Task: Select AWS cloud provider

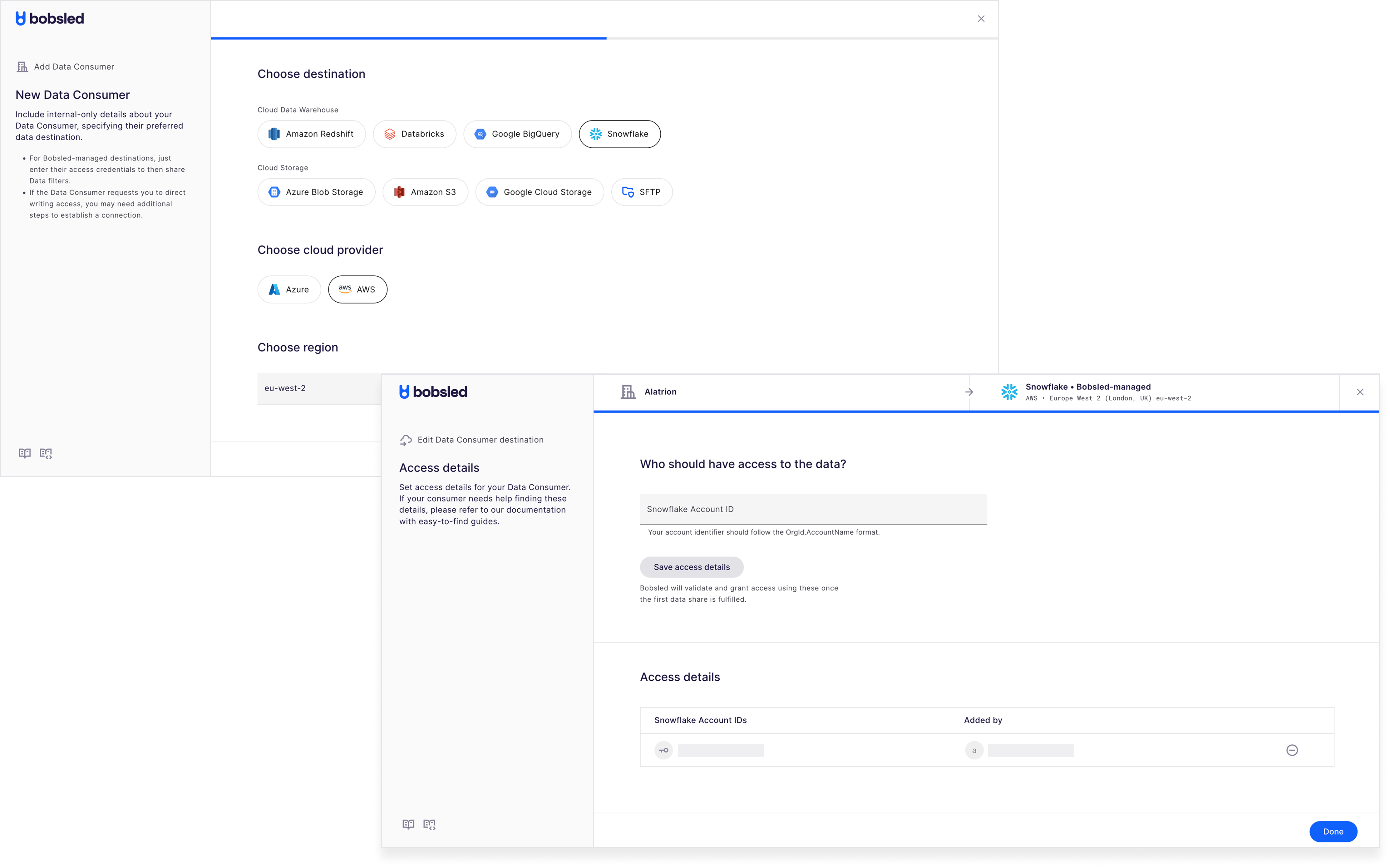Action: pyautogui.click(x=357, y=289)
